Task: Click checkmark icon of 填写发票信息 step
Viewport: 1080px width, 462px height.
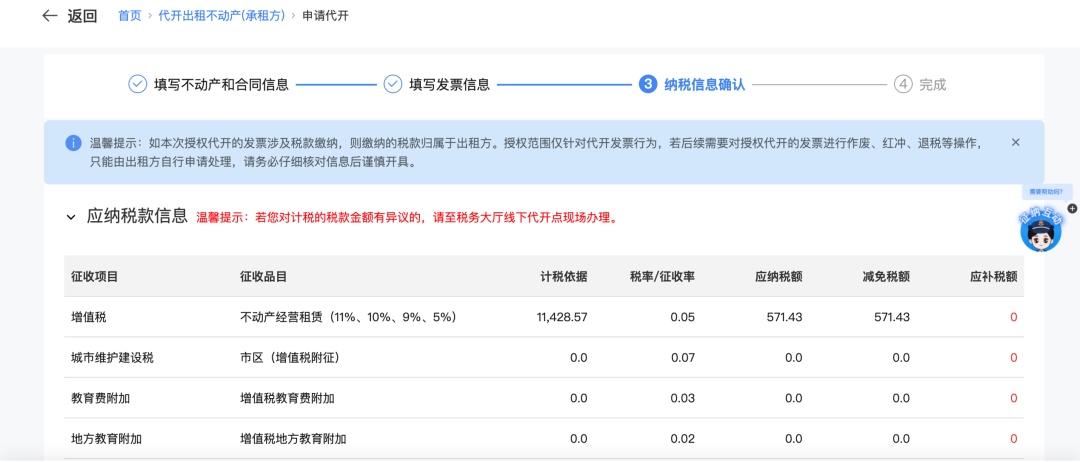Action: tap(393, 84)
